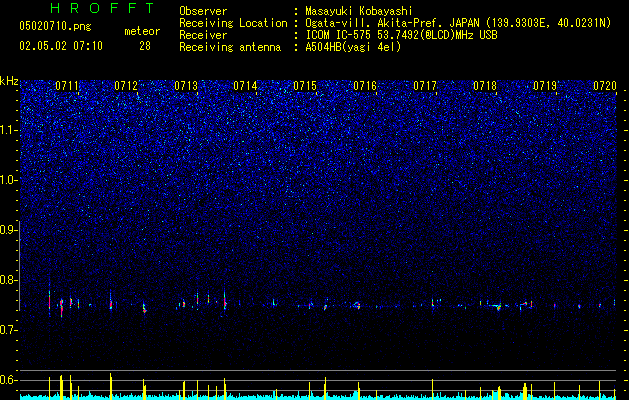Click the date stamp 02.05.02 07:10

[x=61, y=46]
